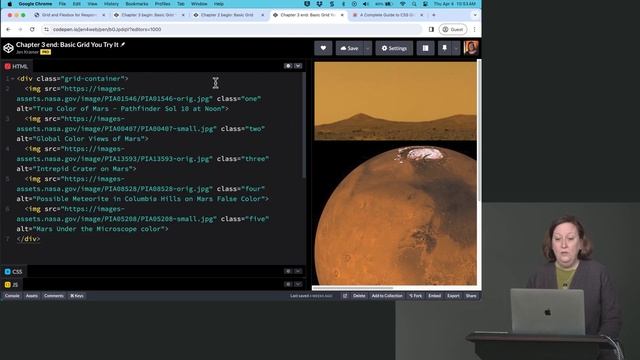The height and width of the screenshot is (360, 640).
Task: Click the site information icon in address bar
Action: click(46, 29)
